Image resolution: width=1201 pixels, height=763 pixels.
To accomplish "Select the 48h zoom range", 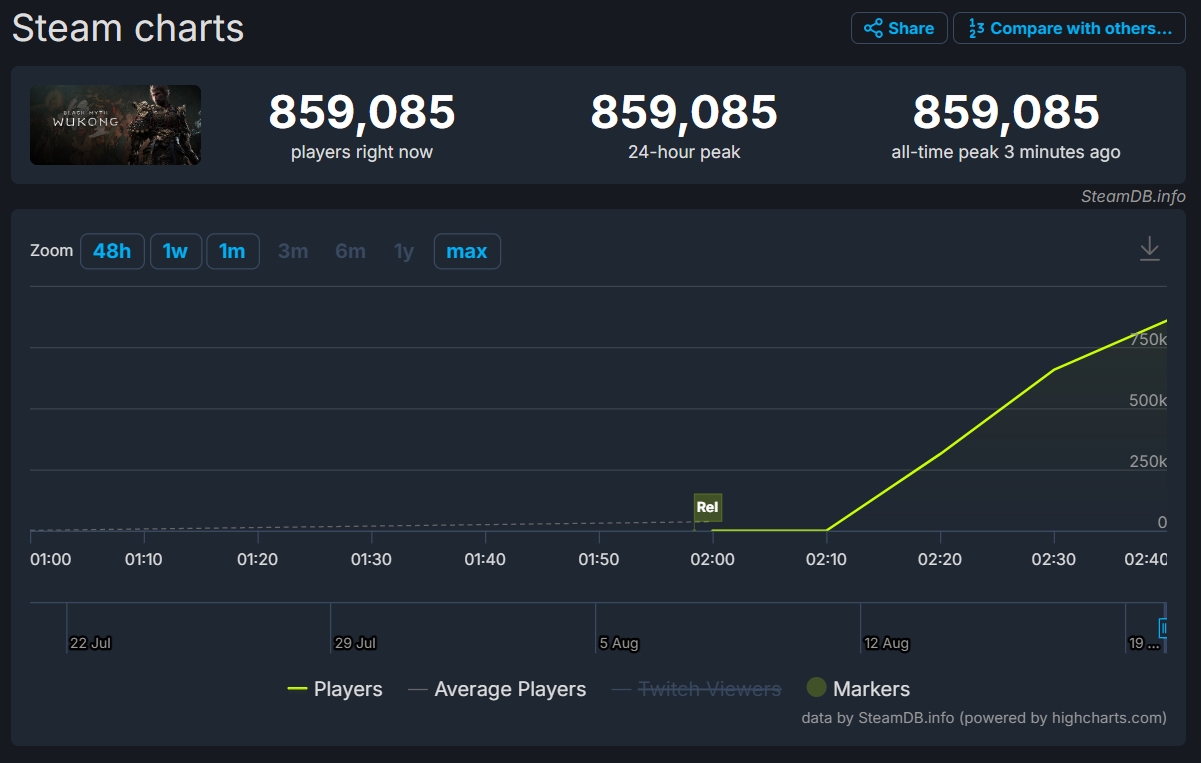I will tap(112, 251).
